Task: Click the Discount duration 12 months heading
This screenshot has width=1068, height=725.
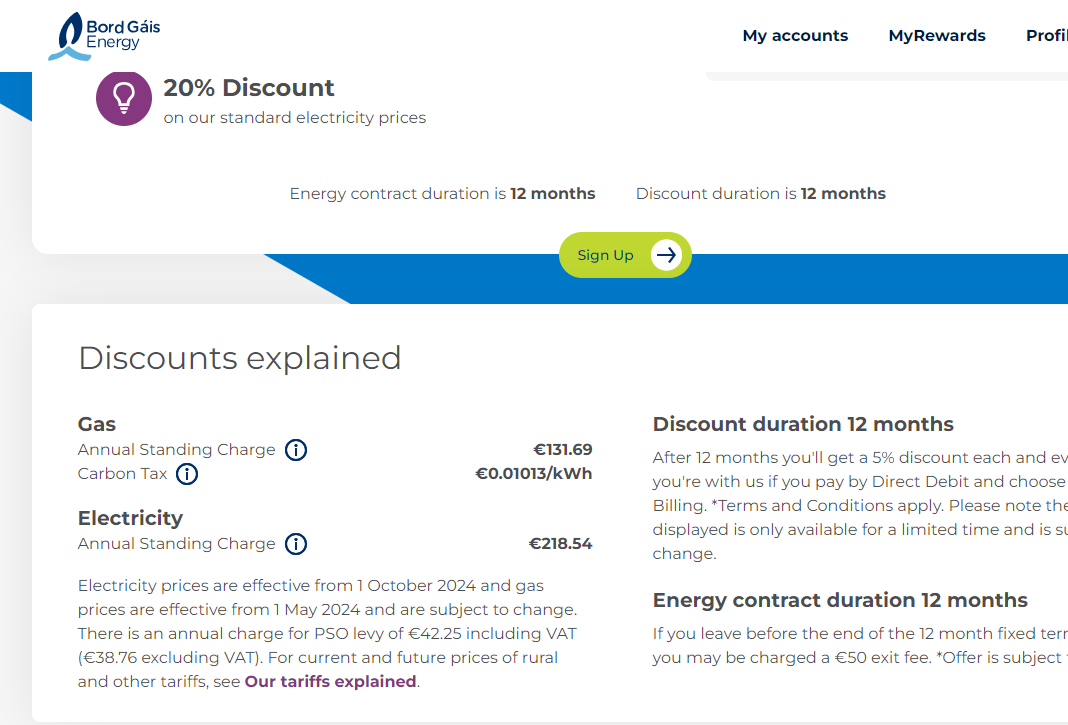Action: tap(803, 424)
